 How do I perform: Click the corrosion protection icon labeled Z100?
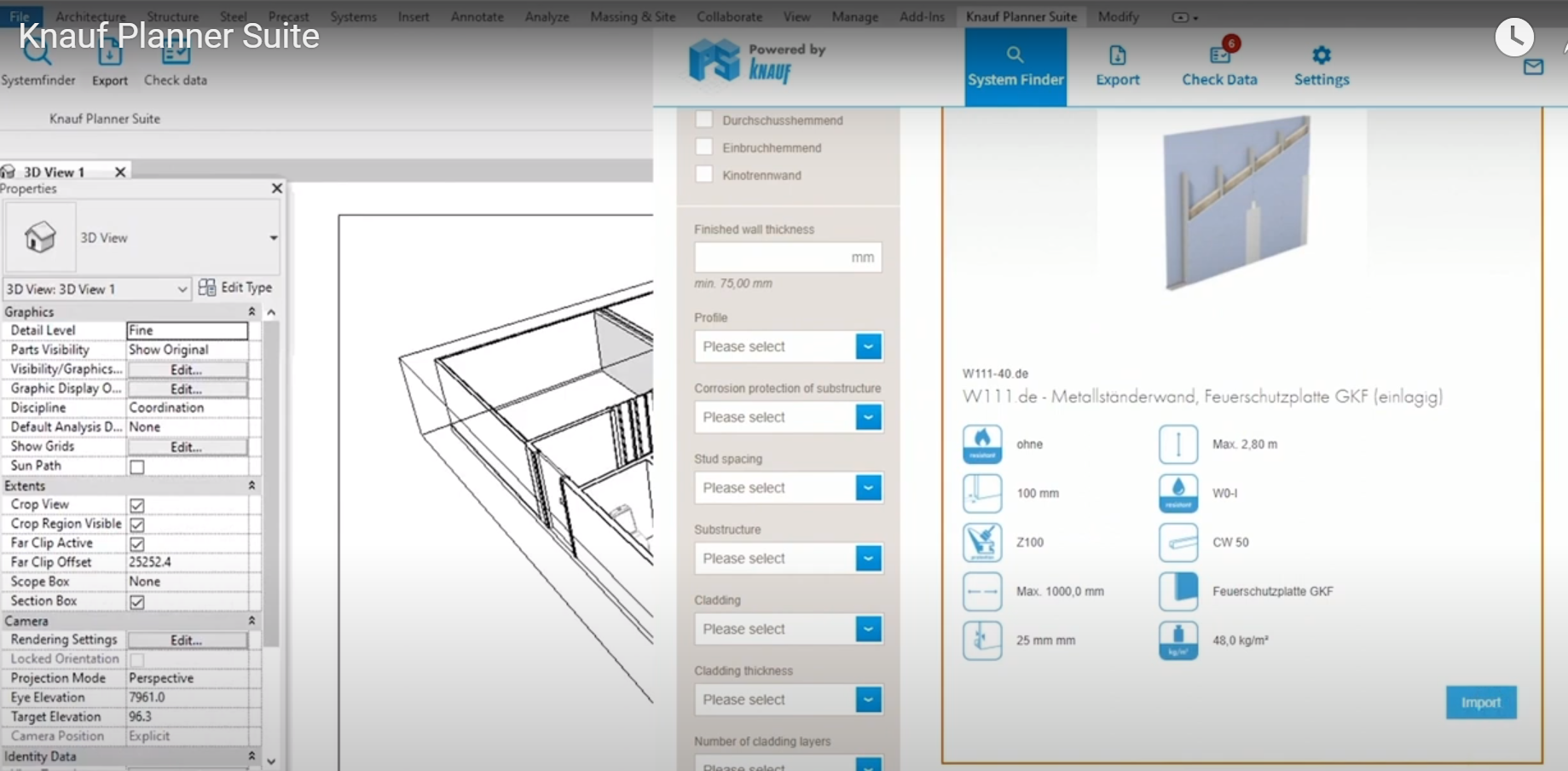click(x=982, y=542)
